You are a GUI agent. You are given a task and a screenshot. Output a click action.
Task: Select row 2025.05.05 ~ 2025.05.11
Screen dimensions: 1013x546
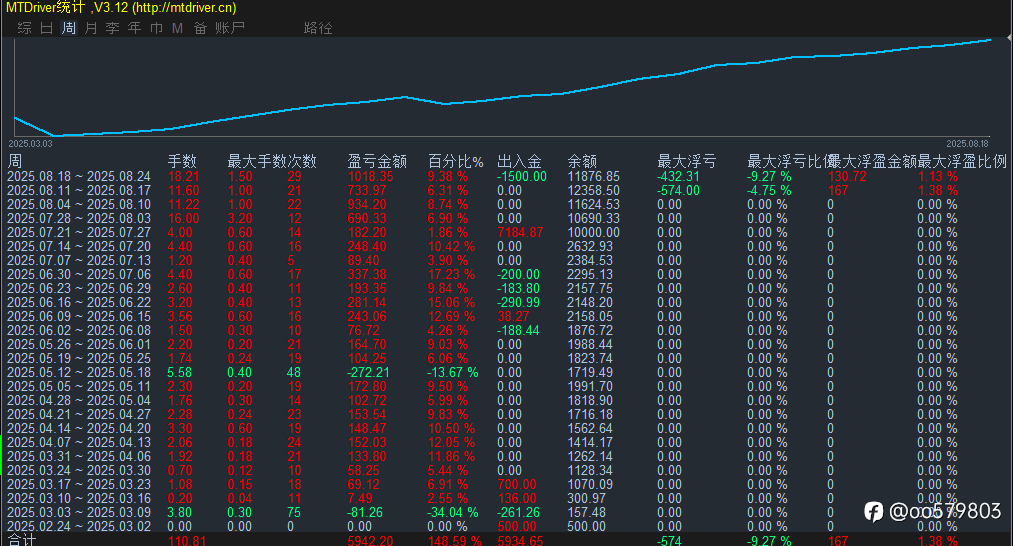[x=506, y=386]
